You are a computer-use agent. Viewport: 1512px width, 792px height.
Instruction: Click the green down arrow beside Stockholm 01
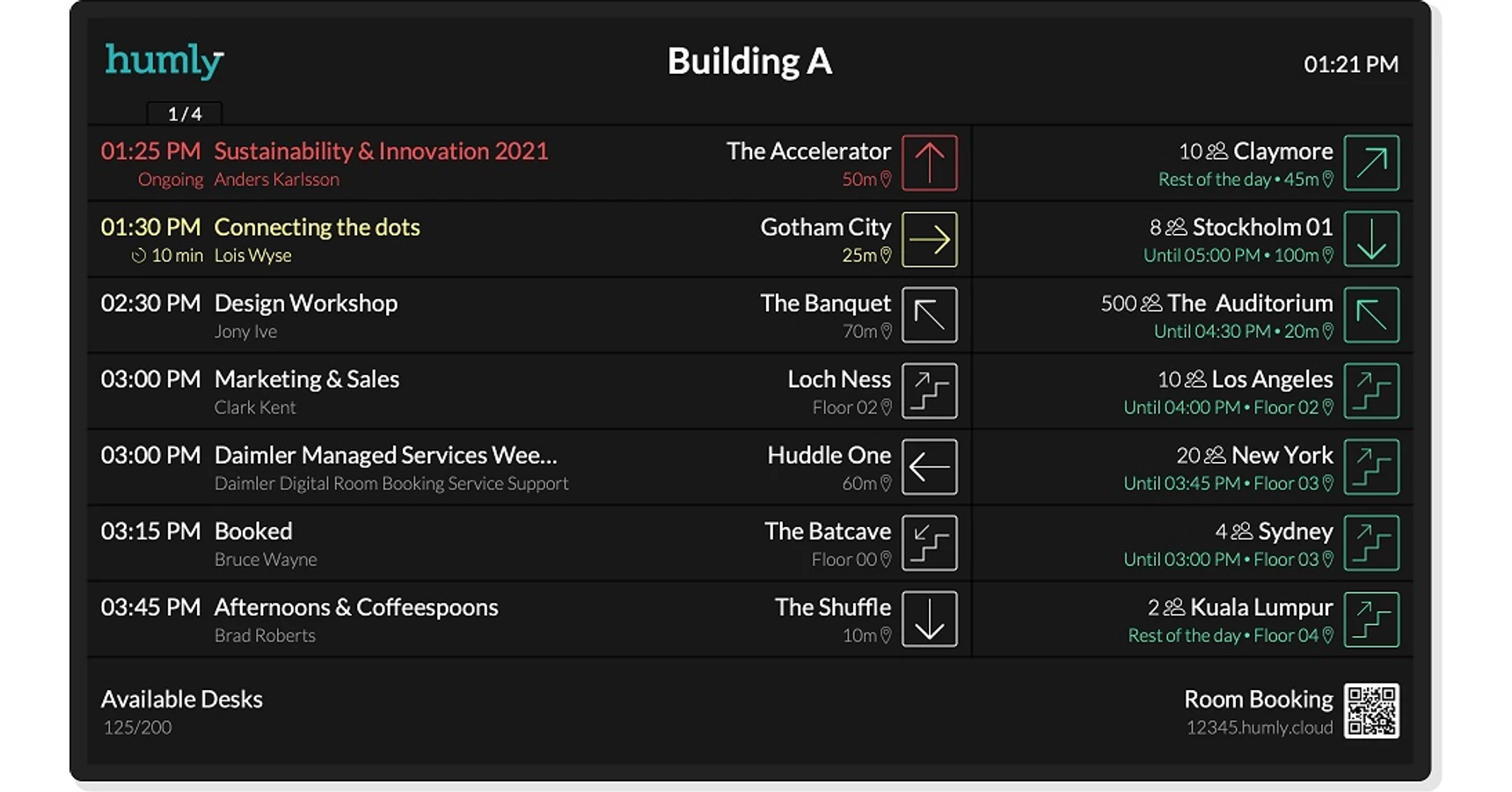coord(1371,239)
